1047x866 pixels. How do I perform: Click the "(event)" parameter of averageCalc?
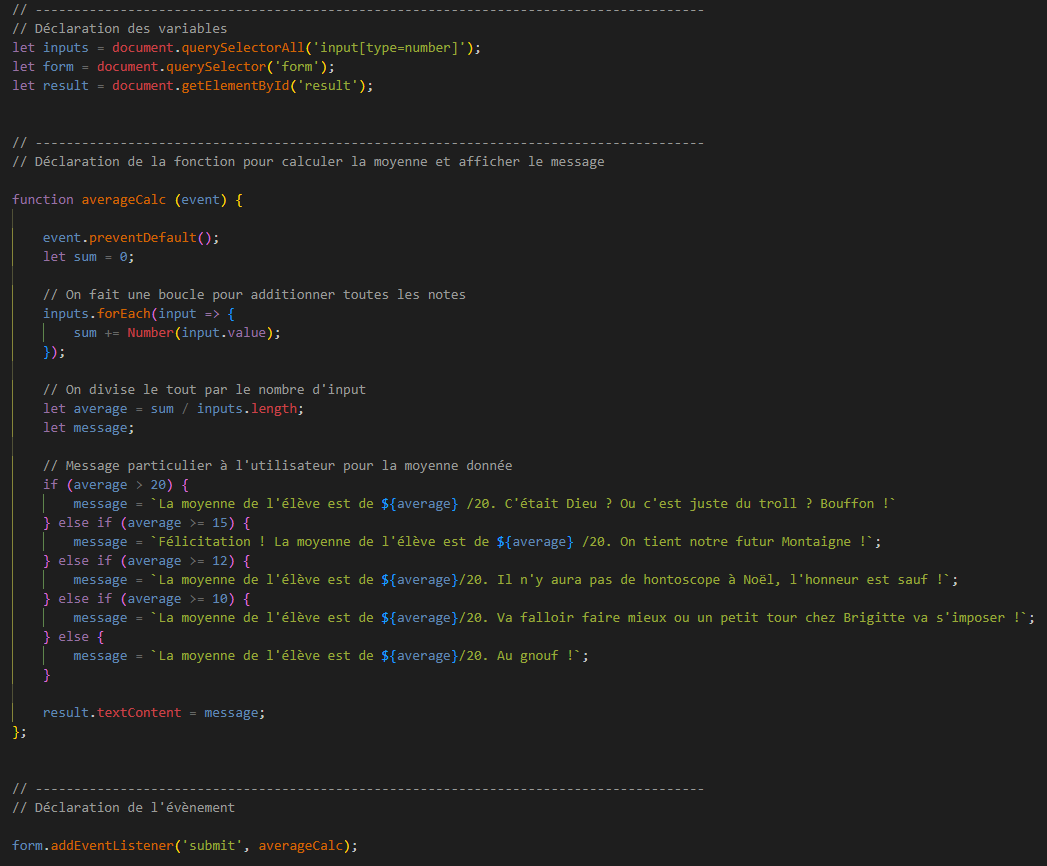pos(200,200)
